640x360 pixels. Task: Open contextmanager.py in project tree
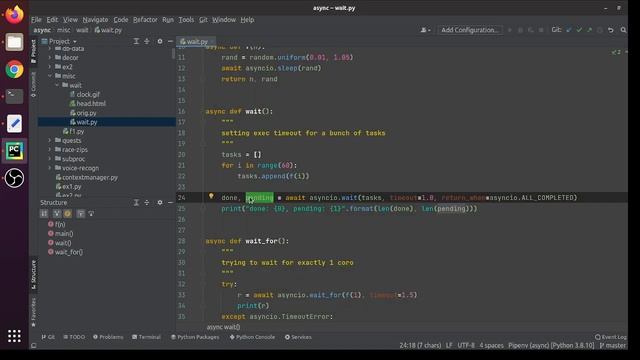(x=87, y=178)
